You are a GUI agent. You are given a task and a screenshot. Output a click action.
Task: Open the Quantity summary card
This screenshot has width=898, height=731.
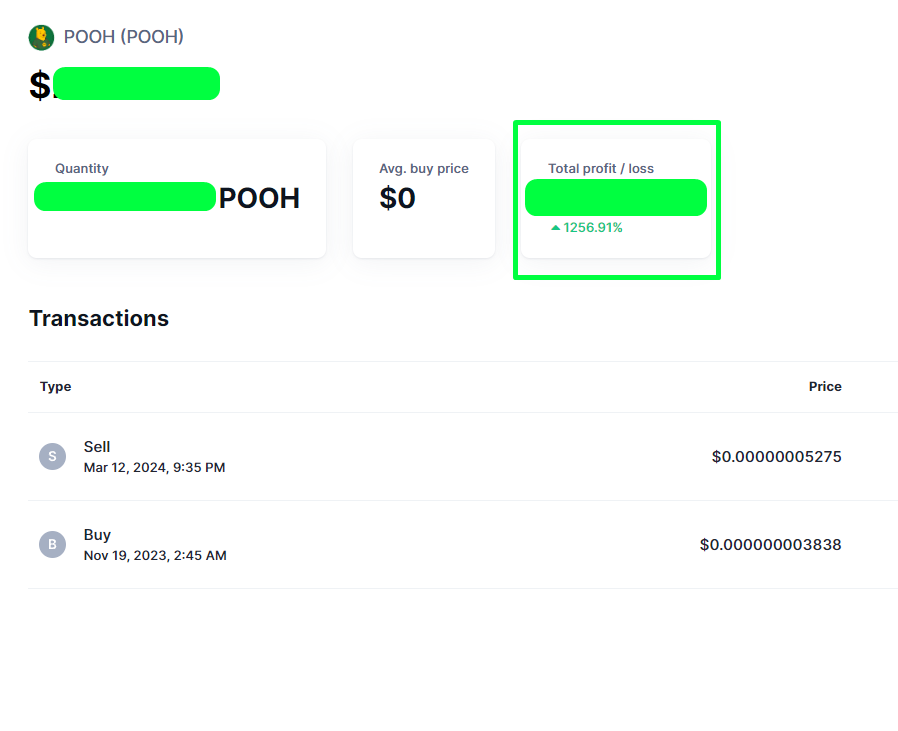pyautogui.click(x=176, y=198)
